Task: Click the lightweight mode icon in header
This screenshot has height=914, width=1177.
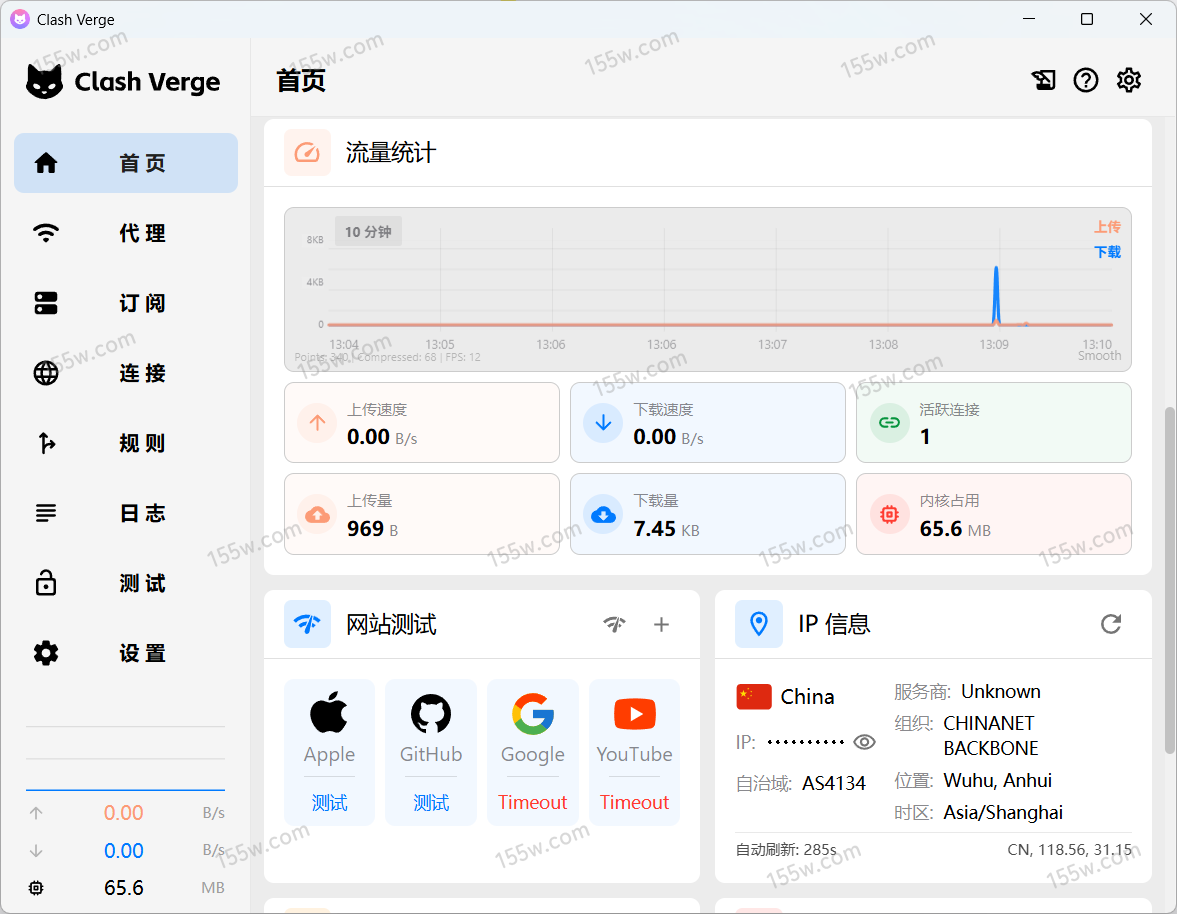Action: point(1043,81)
